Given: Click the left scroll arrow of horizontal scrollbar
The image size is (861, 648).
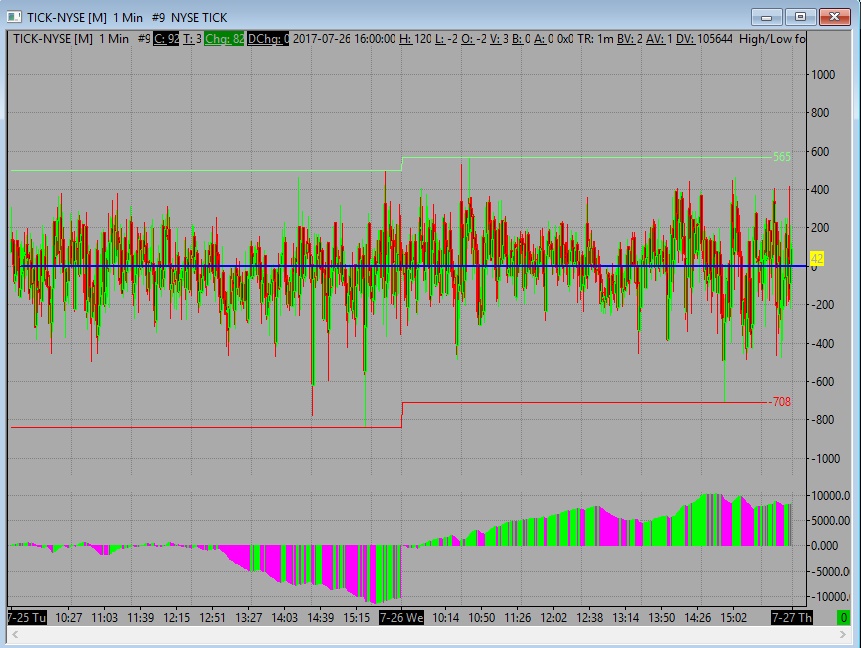Looking at the screenshot, I should pos(15,635).
